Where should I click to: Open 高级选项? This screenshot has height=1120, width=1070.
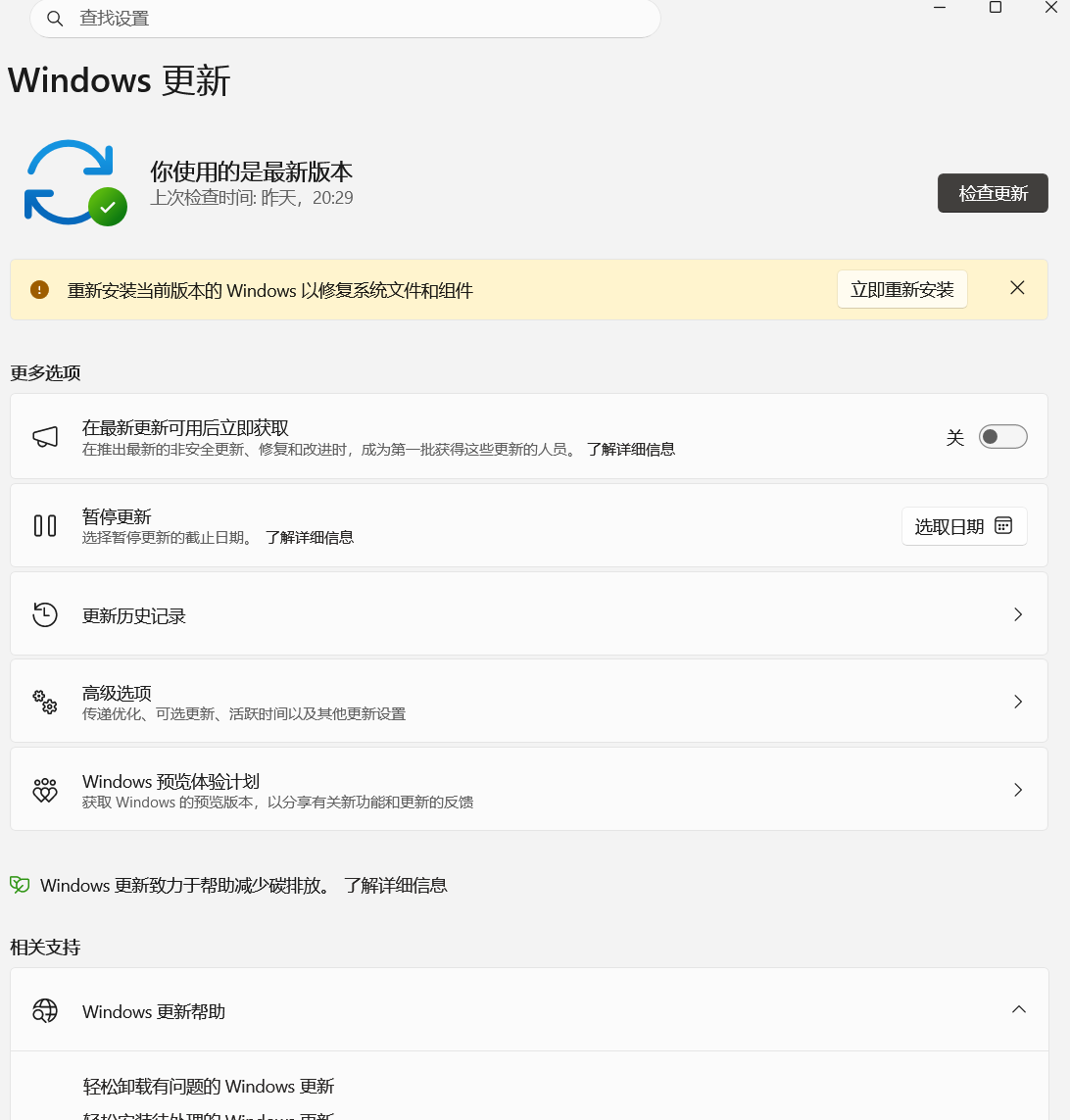(528, 702)
